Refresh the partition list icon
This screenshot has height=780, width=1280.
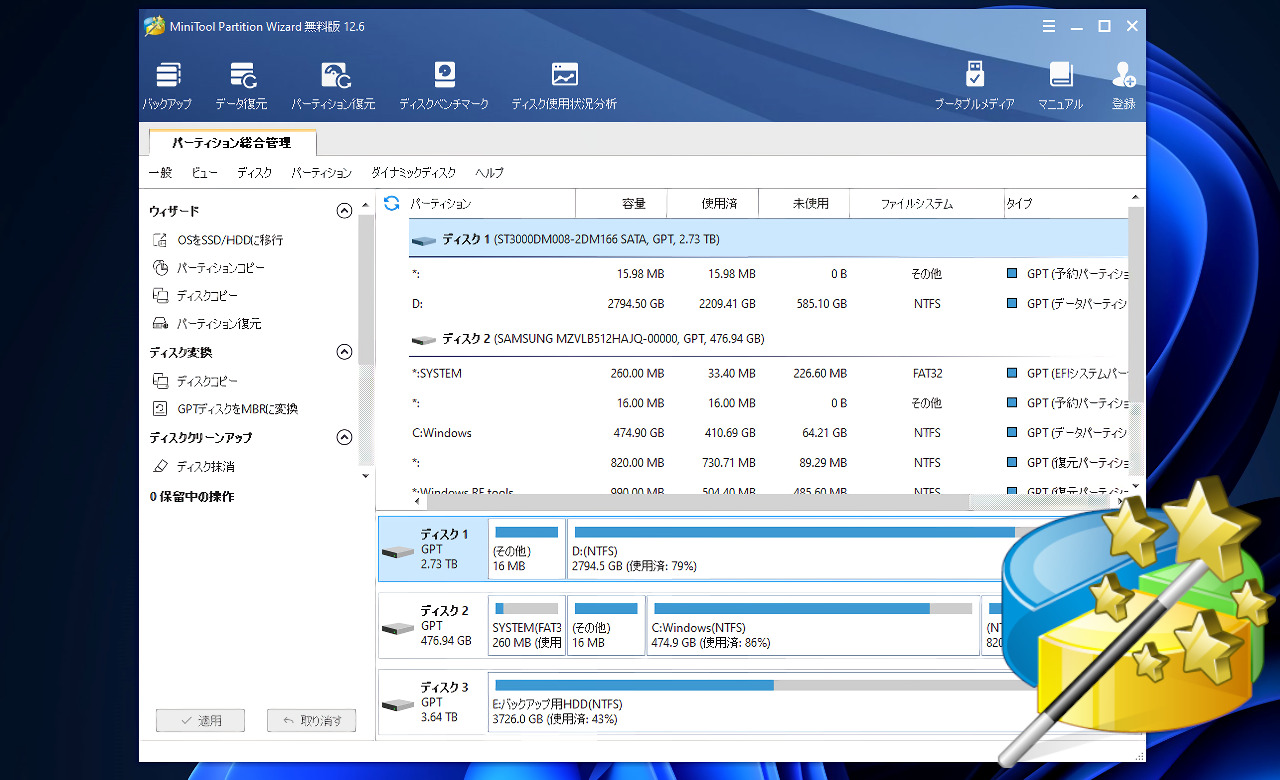[392, 203]
